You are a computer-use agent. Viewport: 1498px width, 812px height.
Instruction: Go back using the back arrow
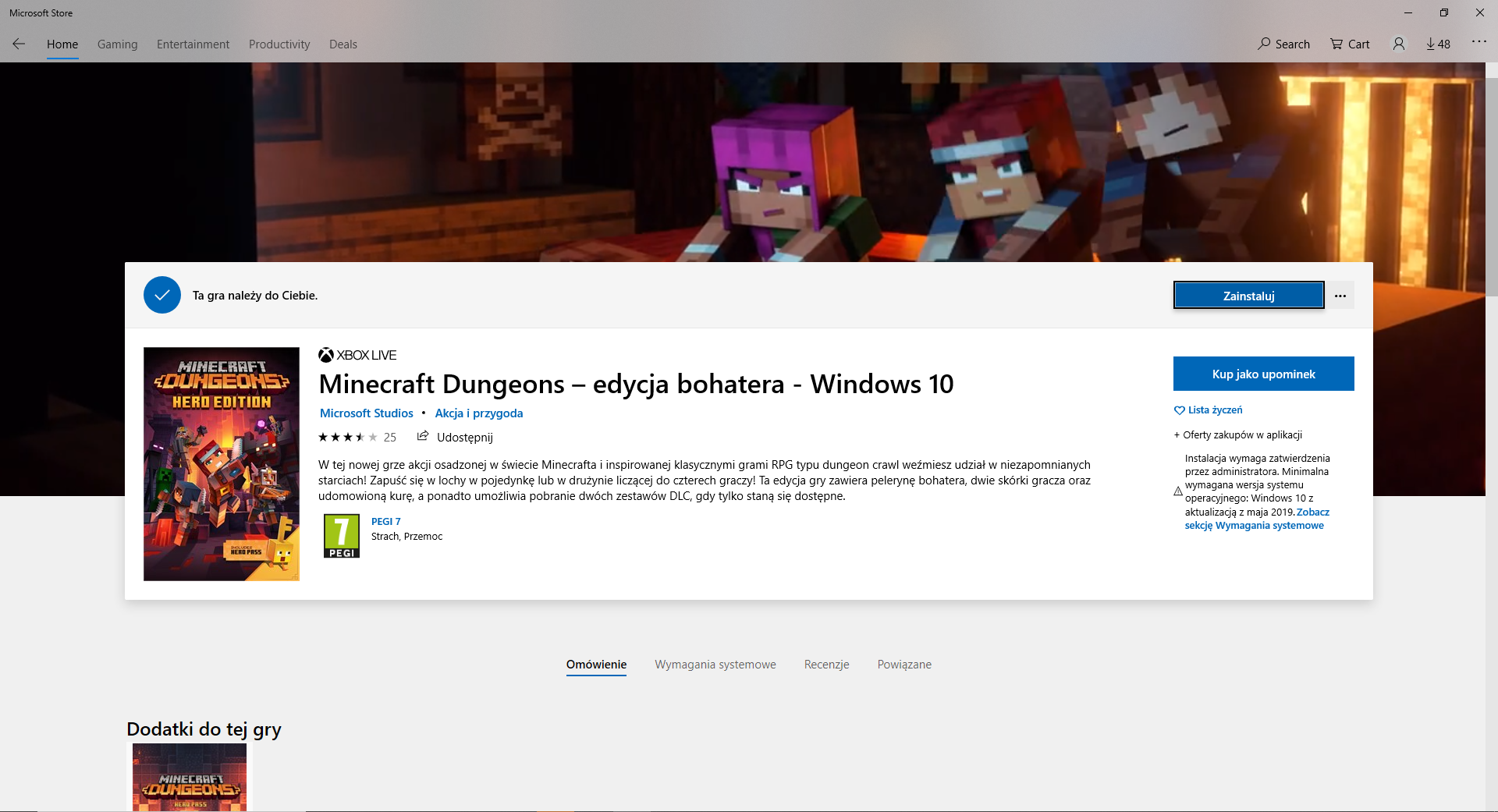[x=19, y=44]
